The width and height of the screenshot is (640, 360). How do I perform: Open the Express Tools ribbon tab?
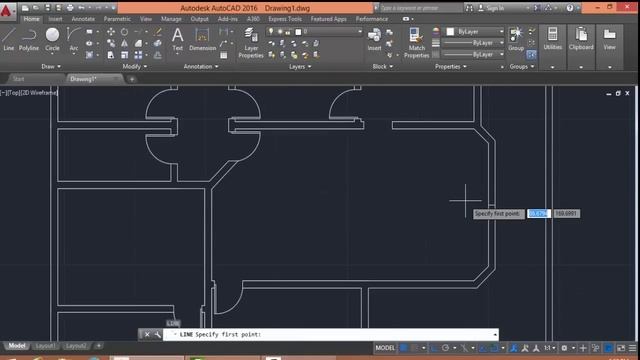tap(285, 19)
